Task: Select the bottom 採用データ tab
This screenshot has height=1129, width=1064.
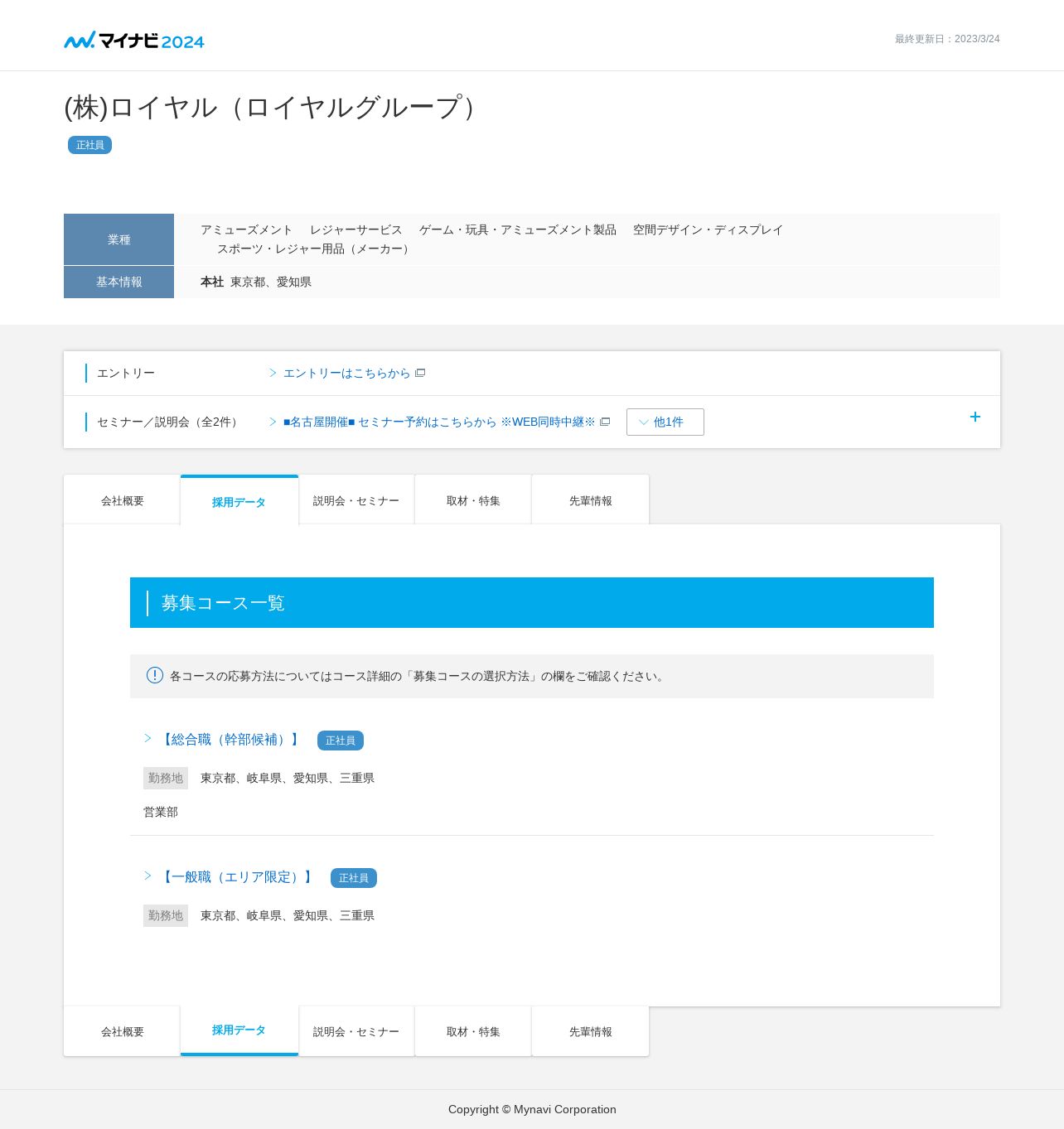Action: [239, 1030]
